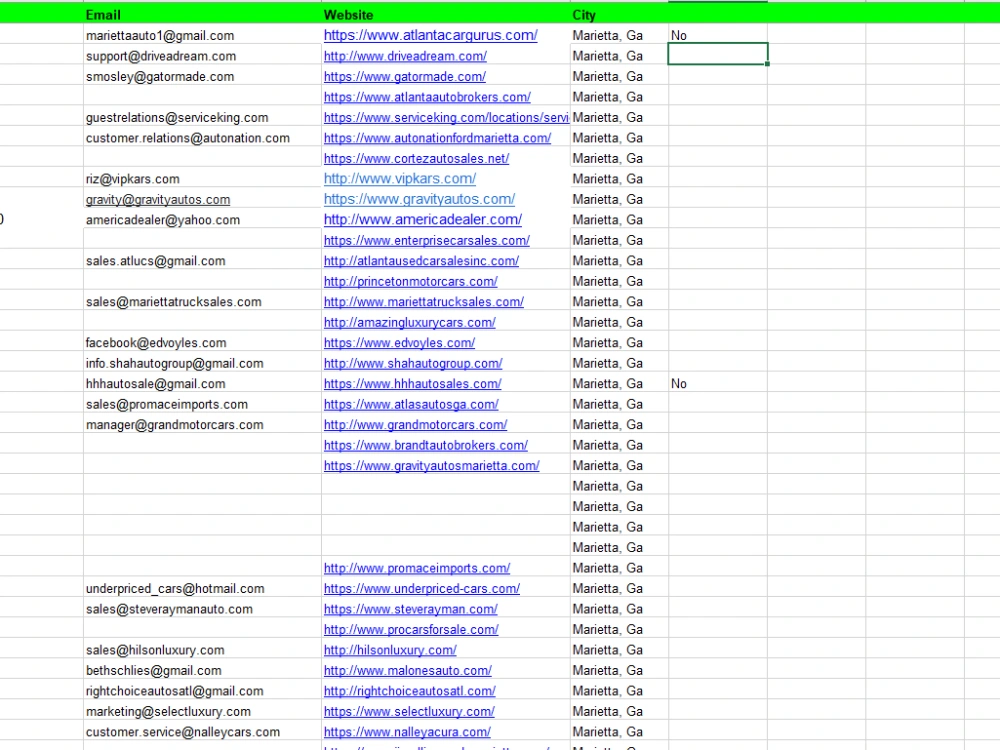Open the amazingluxurycars.com link
The width and height of the screenshot is (1000, 750).
[409, 322]
